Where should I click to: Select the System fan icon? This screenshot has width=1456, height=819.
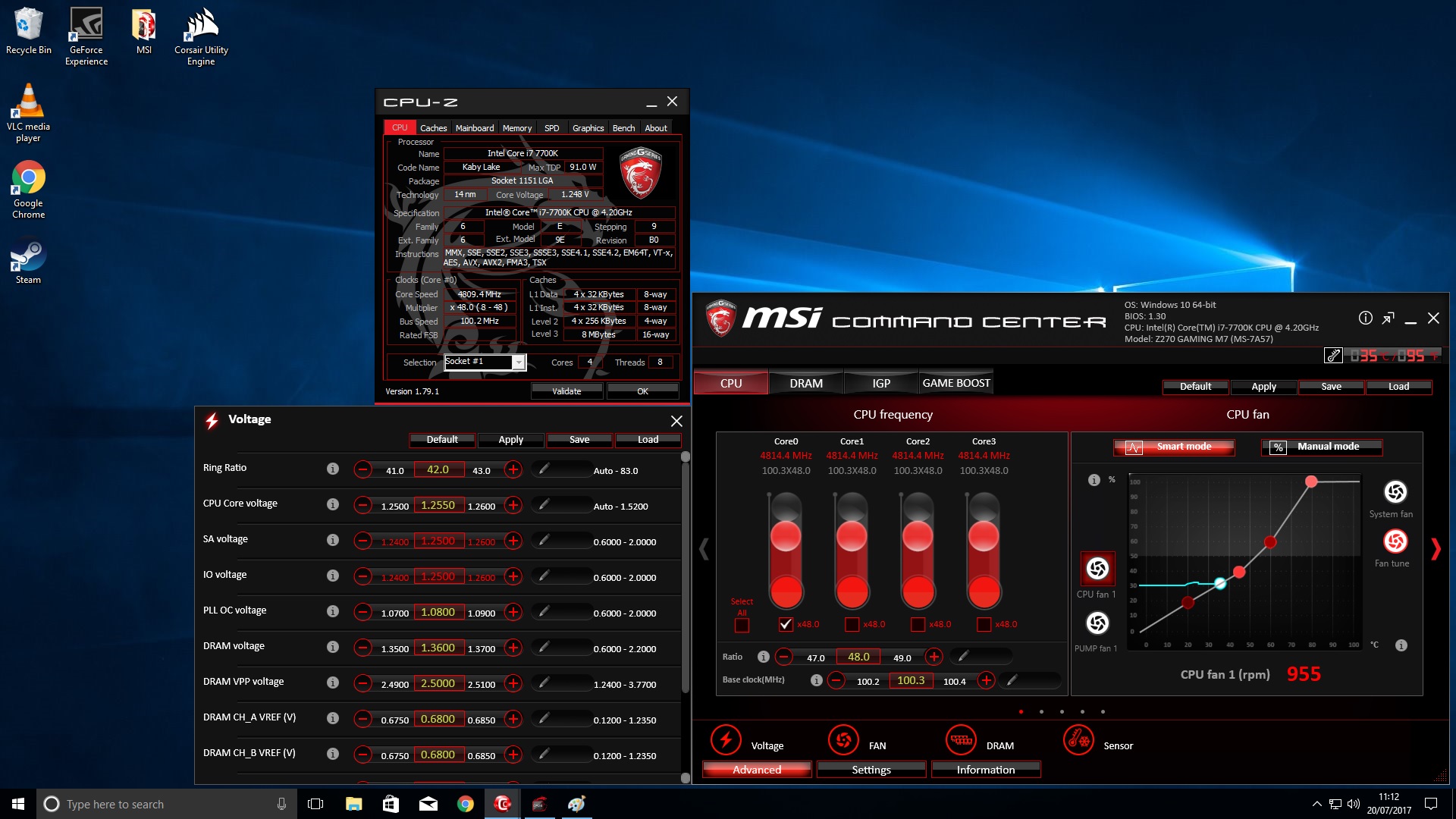tap(1395, 492)
